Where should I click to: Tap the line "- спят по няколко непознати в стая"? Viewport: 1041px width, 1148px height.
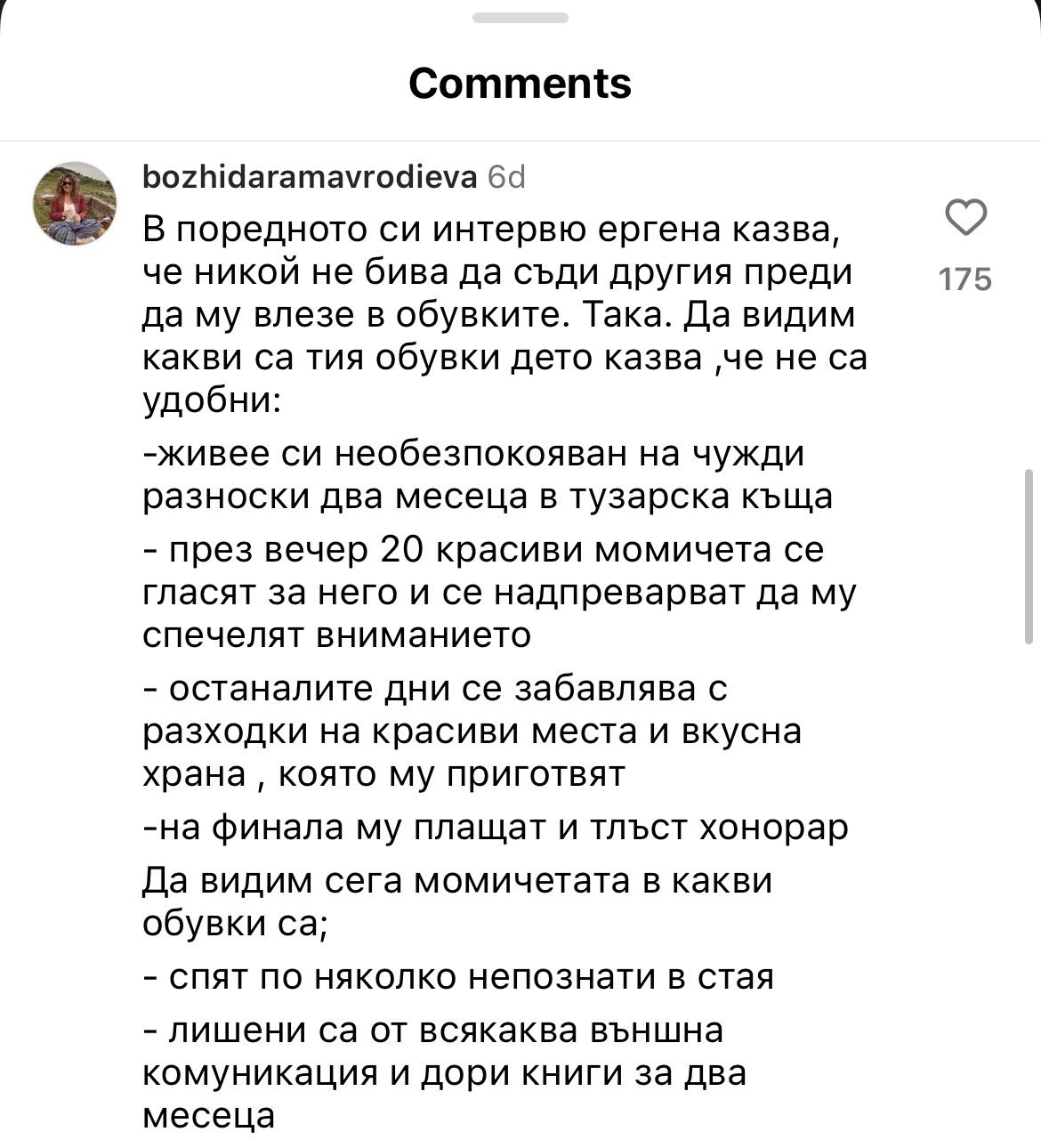click(x=458, y=977)
